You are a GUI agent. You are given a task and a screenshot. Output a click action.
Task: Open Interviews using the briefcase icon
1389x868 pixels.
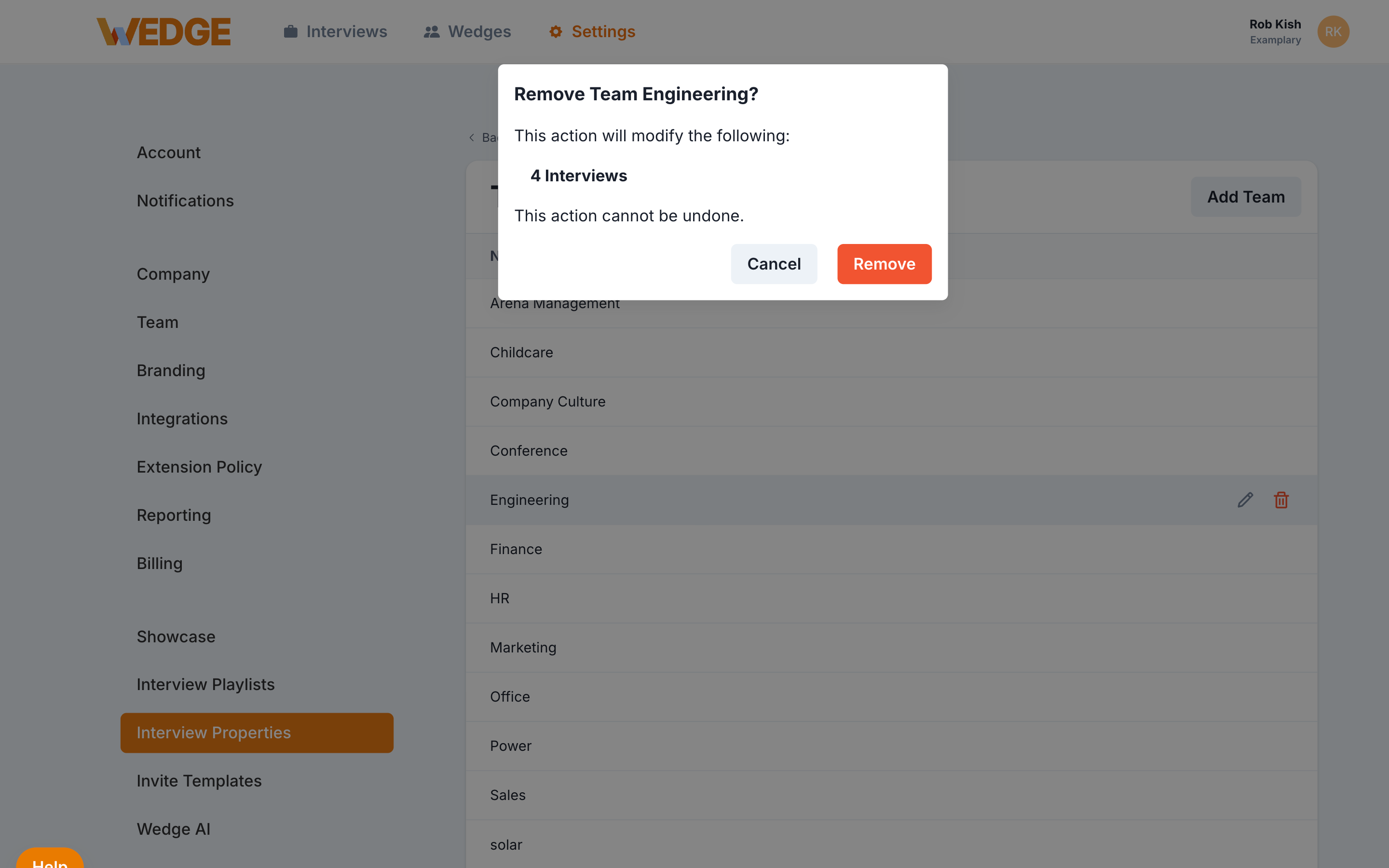coord(336,31)
